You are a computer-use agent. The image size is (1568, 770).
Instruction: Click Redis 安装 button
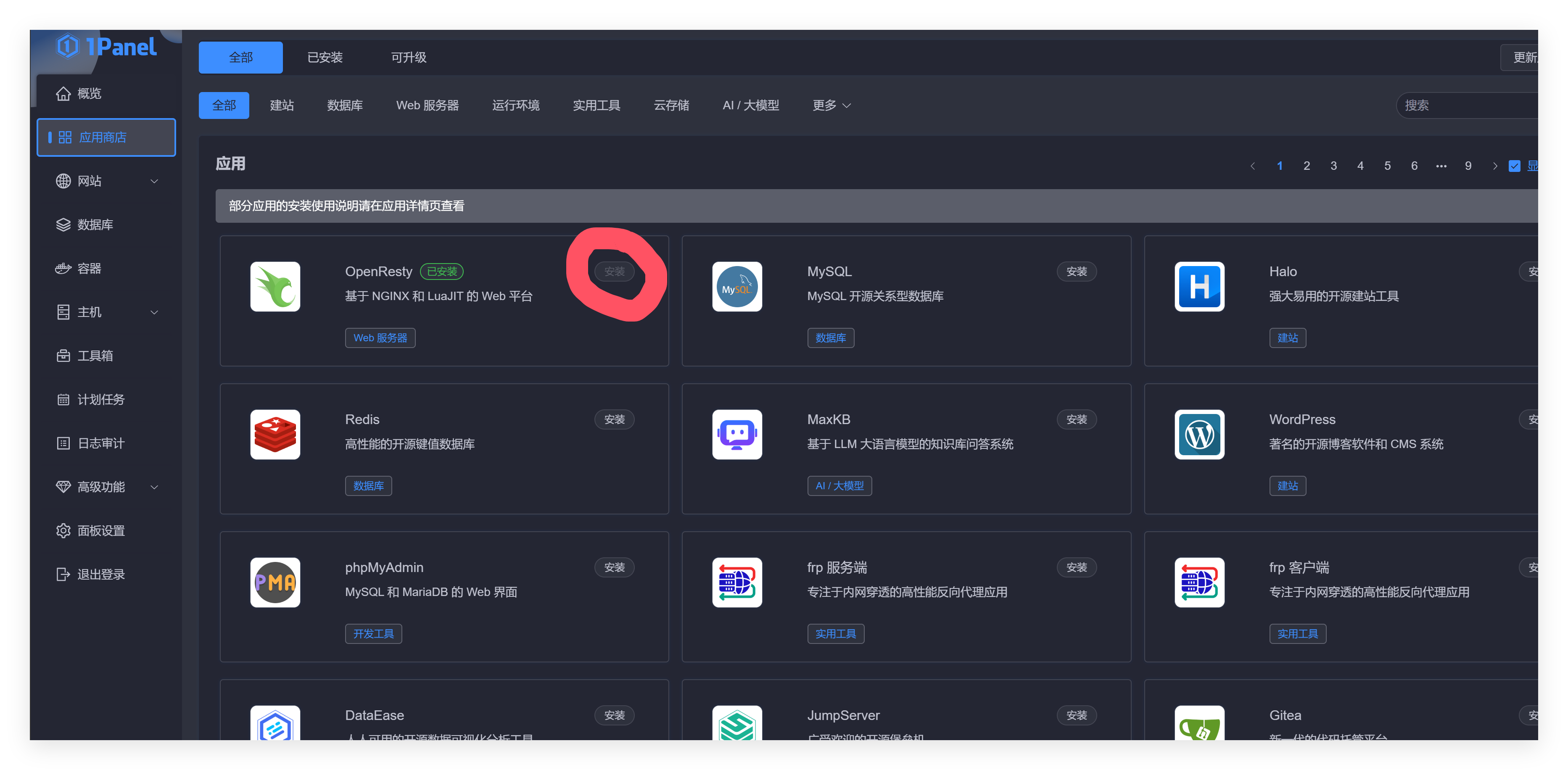click(x=615, y=419)
